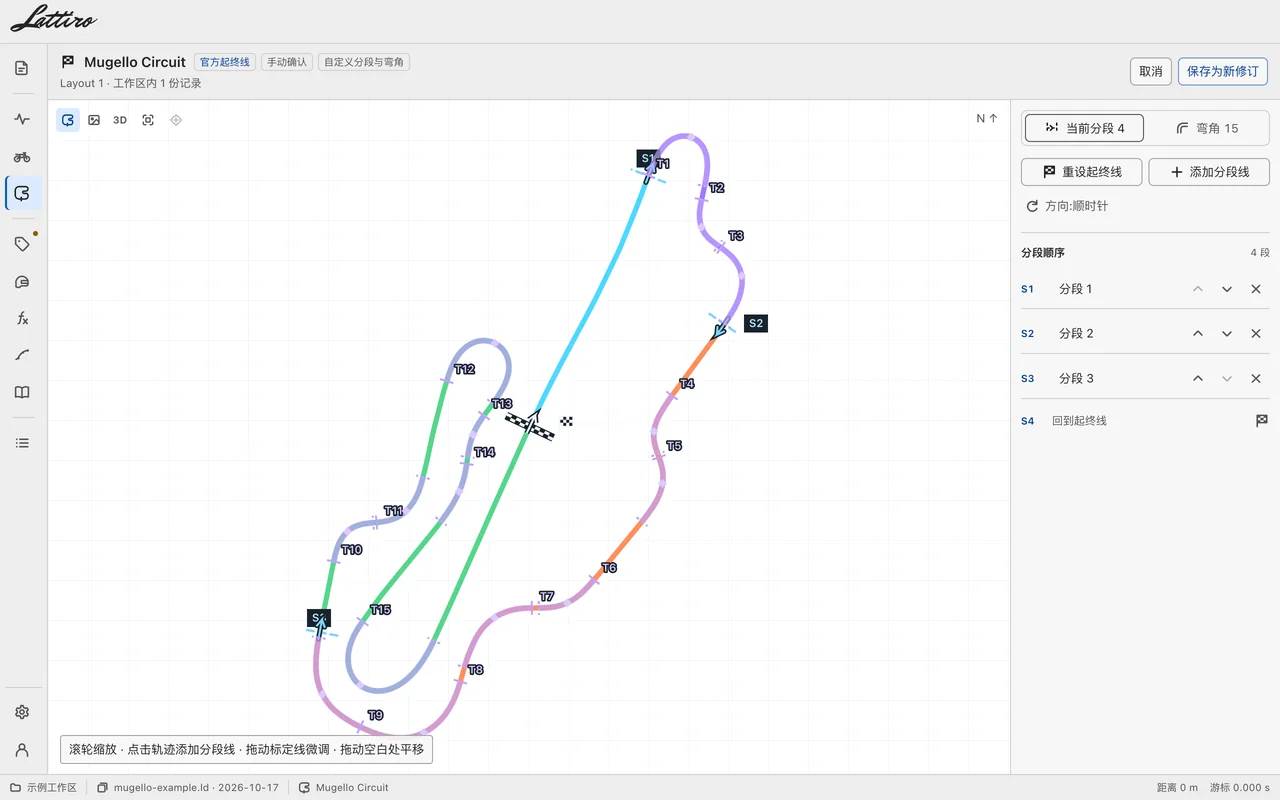Toggle direction 方向:顺时针

1067,206
